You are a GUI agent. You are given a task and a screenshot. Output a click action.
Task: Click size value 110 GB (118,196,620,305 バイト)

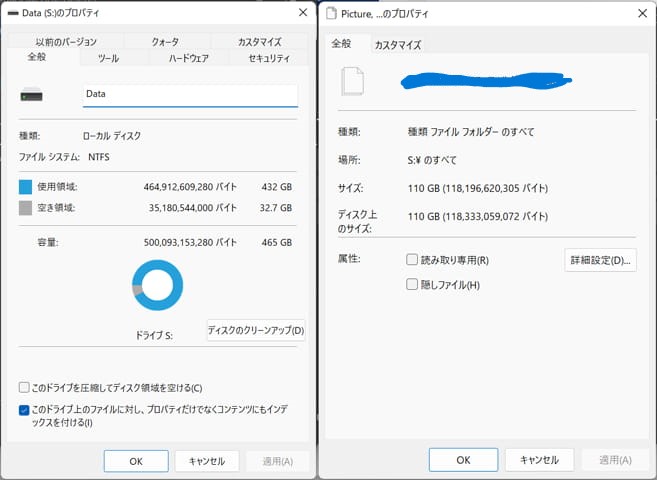(x=478, y=188)
